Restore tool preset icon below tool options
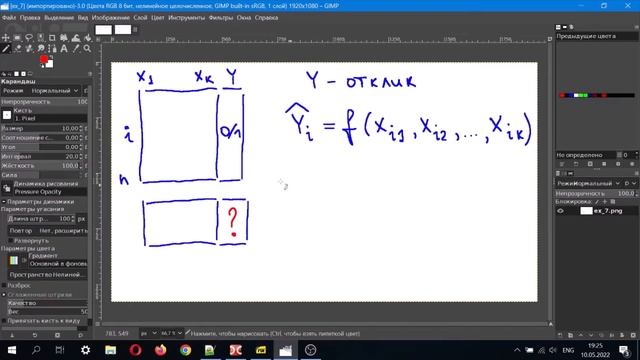This screenshot has width=640, height=360. tap(35, 335)
